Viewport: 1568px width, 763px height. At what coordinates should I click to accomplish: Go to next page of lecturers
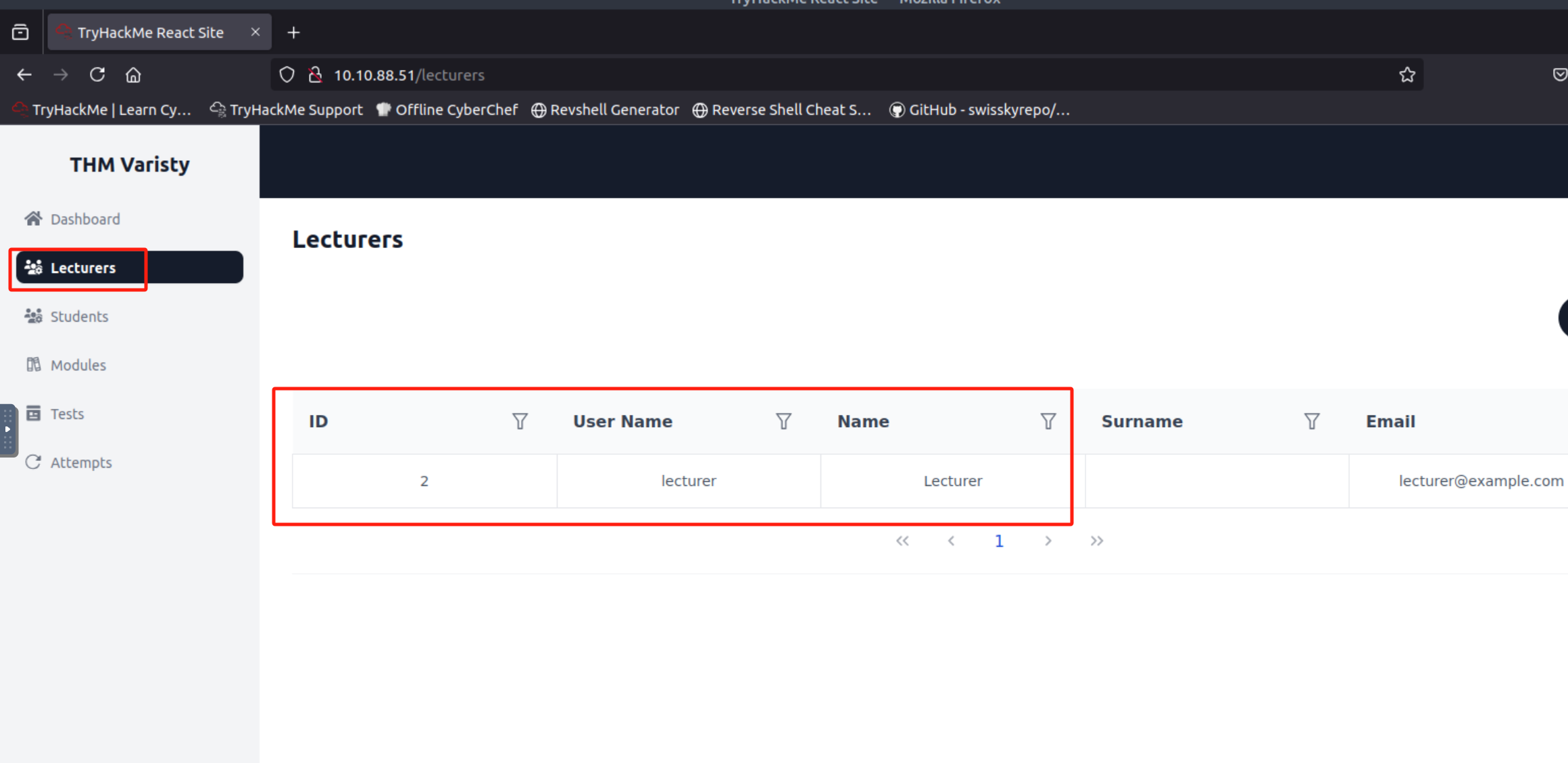[1048, 541]
